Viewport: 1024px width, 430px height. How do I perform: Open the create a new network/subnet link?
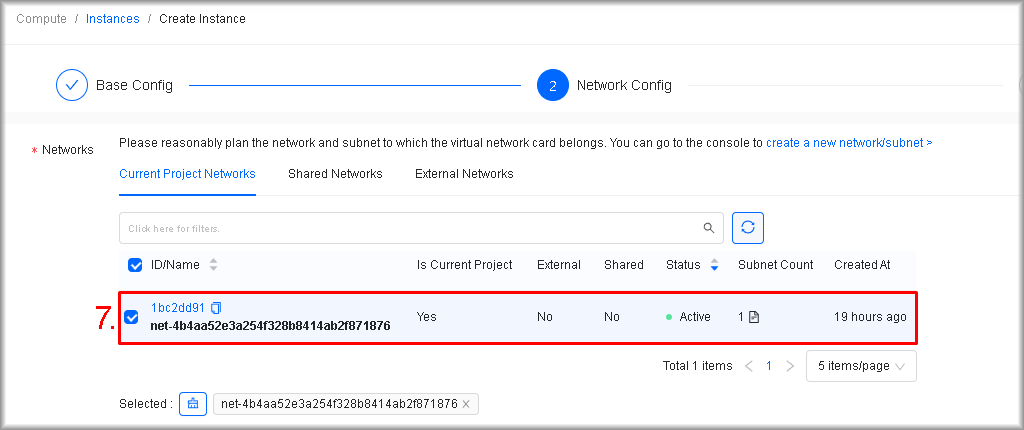coord(844,143)
